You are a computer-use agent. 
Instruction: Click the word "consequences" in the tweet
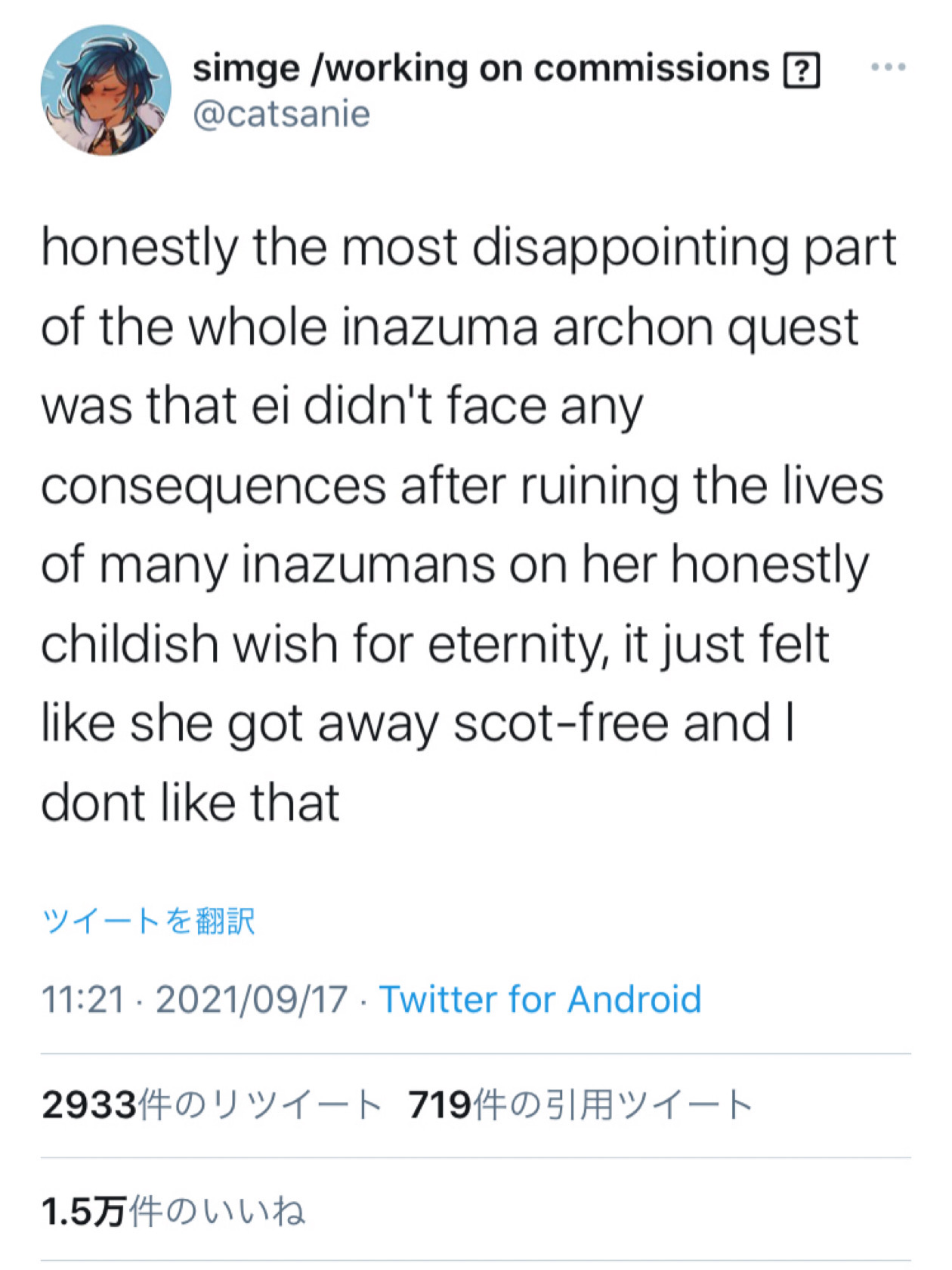click(x=213, y=486)
